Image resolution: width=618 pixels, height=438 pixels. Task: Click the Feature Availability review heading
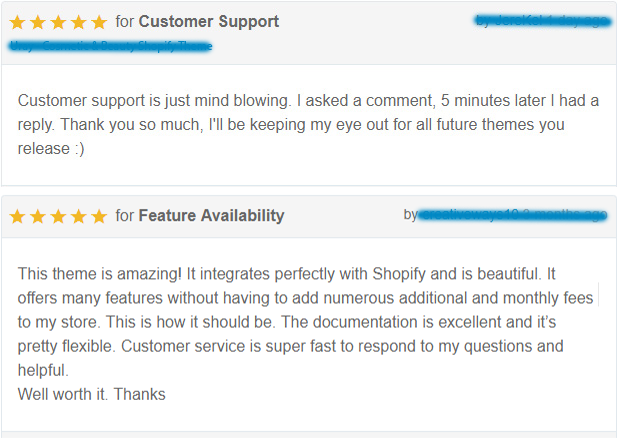211,216
